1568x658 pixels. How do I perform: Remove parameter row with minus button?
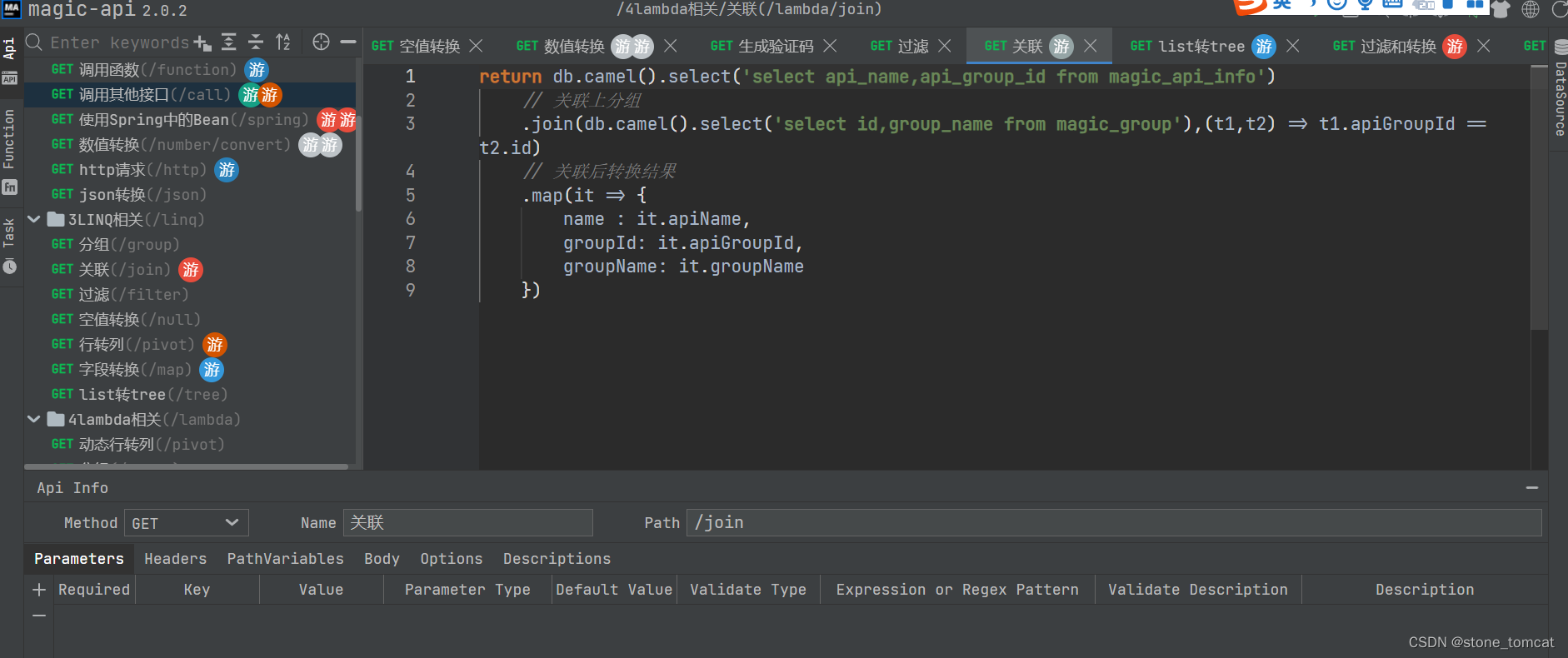[x=39, y=616]
